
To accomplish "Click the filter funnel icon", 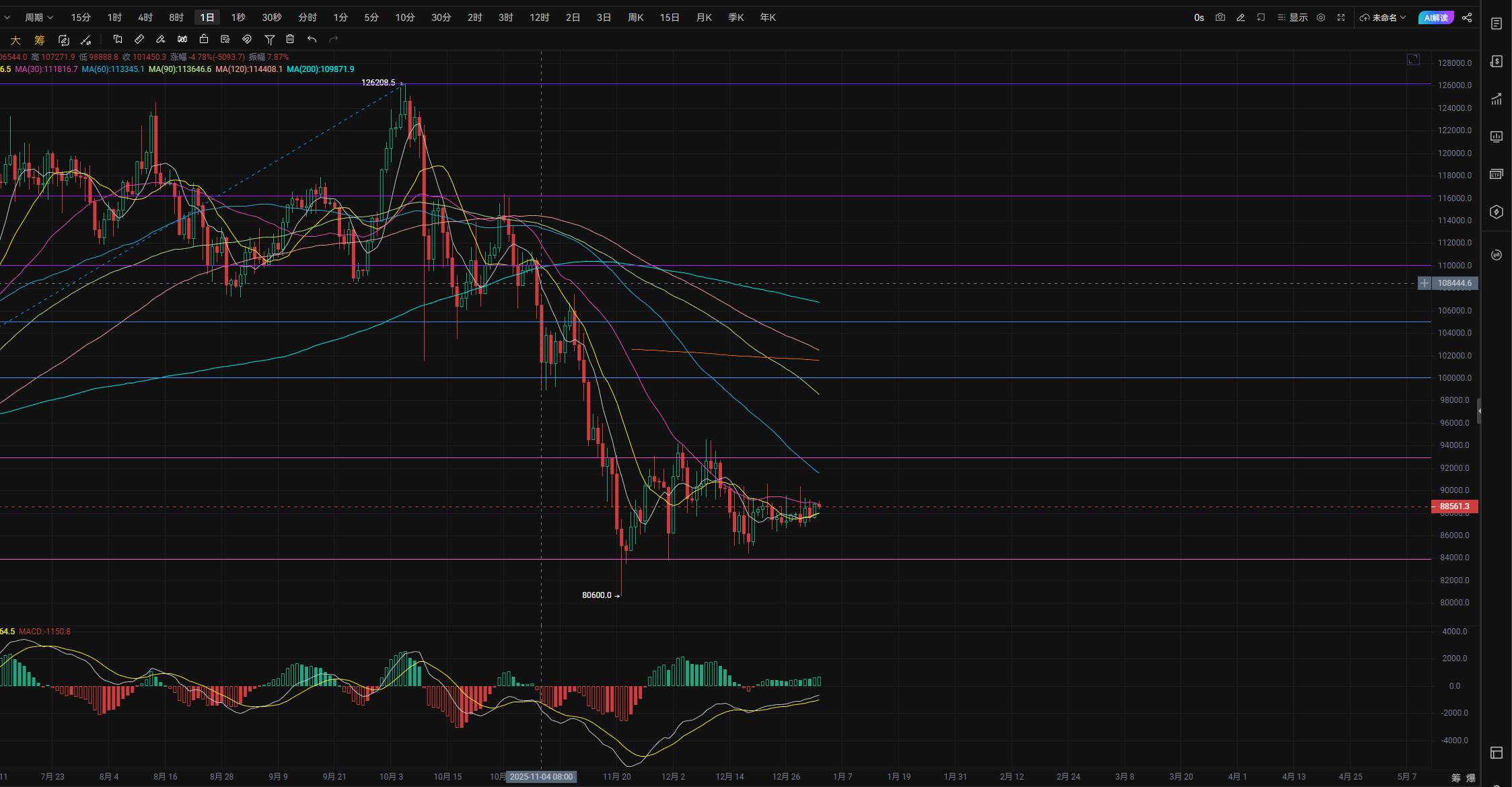I will [x=269, y=40].
